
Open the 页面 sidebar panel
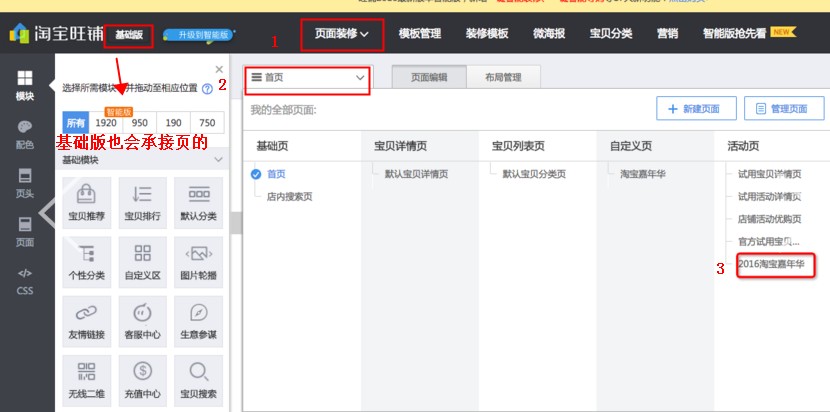(x=24, y=232)
